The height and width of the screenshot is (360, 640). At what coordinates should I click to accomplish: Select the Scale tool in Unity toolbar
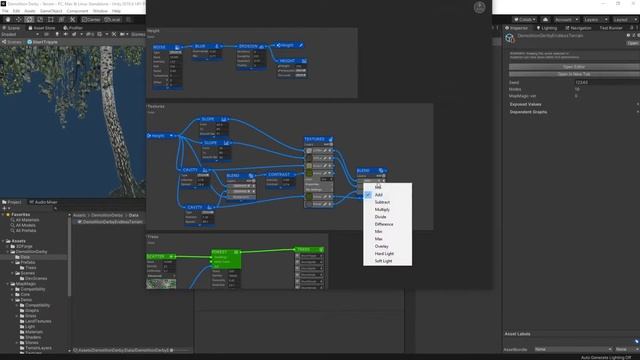click(40, 20)
